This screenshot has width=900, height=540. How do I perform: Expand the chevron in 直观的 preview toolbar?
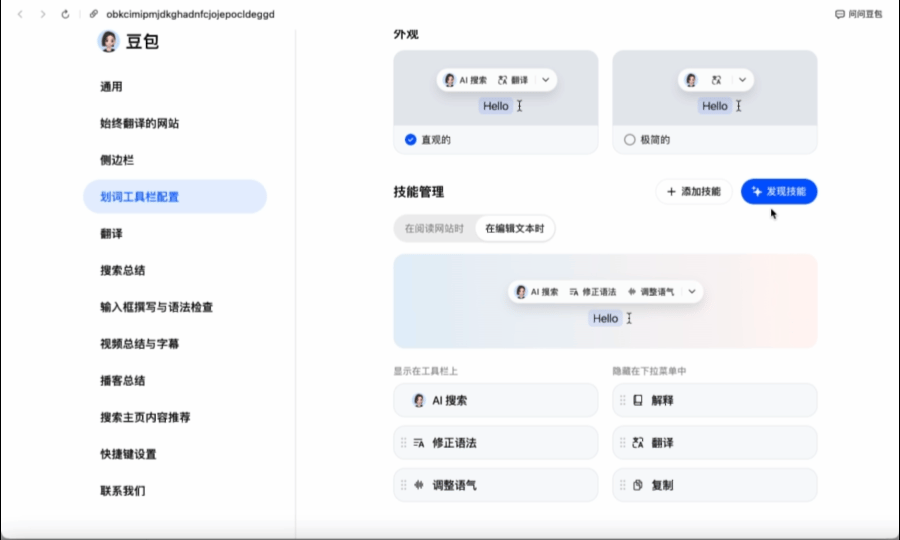[546, 80]
